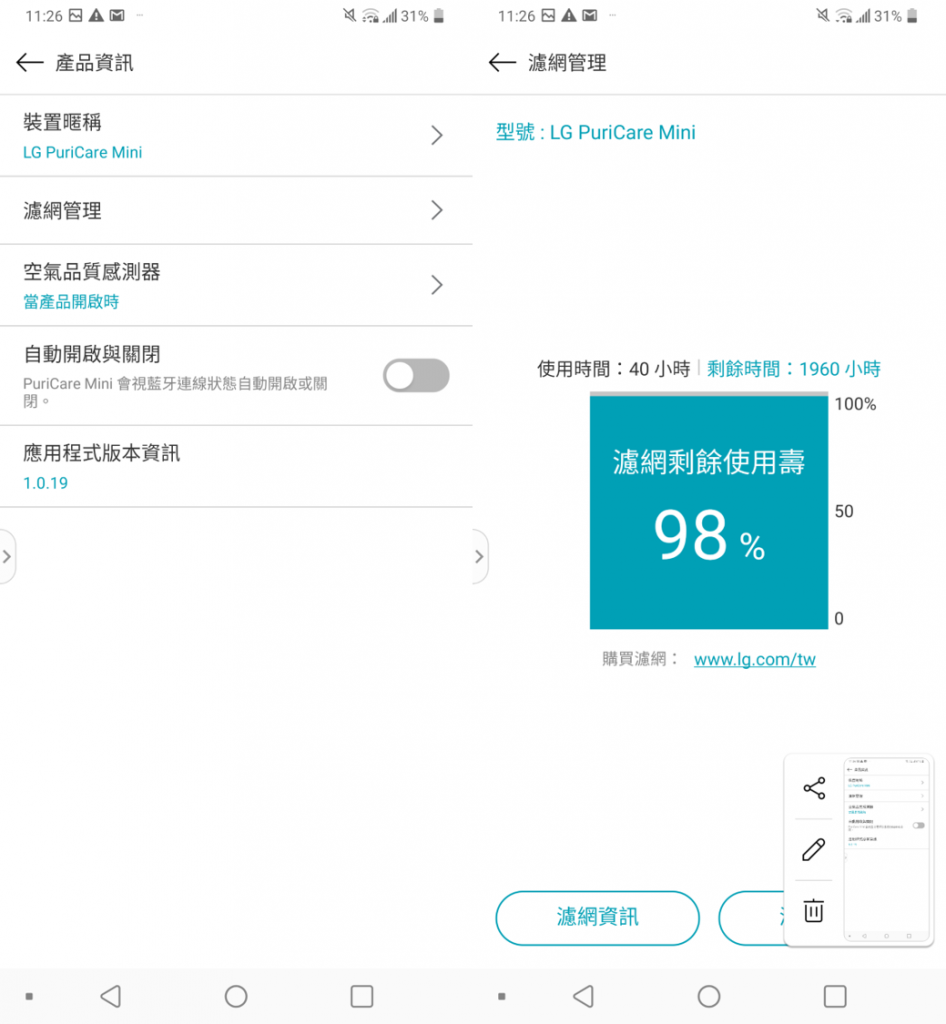
Task: Tap small dot nav icon on left screen
Action: coord(29,997)
